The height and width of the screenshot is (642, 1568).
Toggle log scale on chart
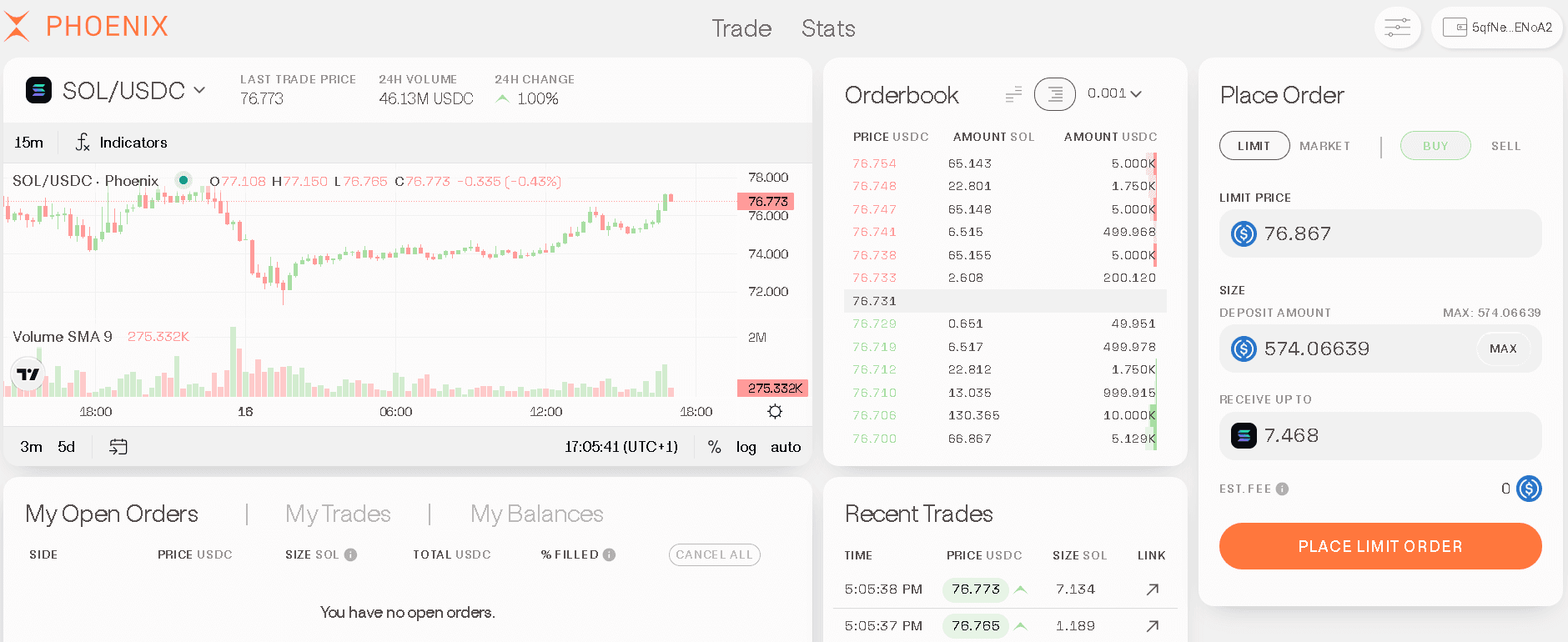coord(746,447)
